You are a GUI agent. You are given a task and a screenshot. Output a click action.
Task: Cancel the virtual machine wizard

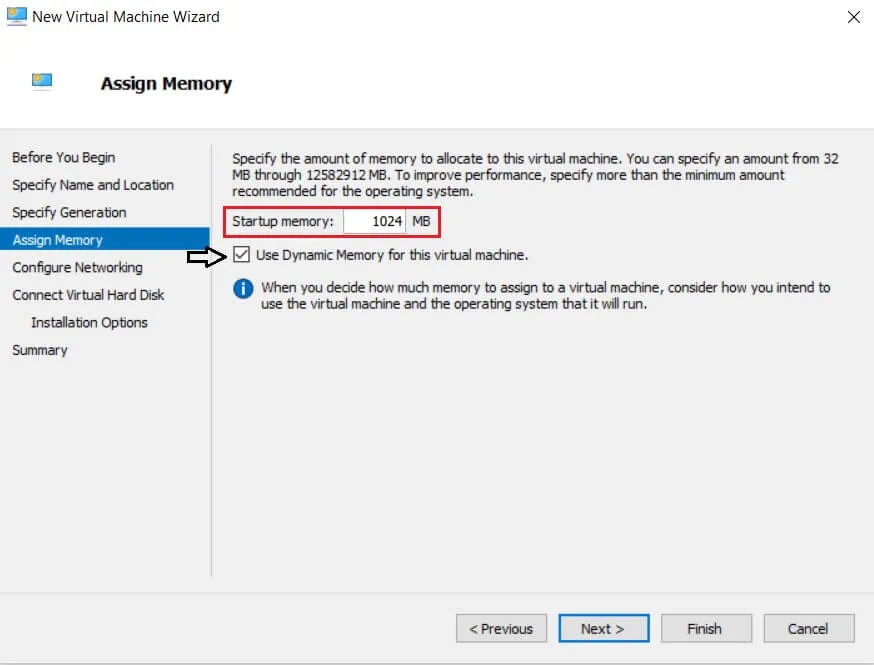(808, 629)
